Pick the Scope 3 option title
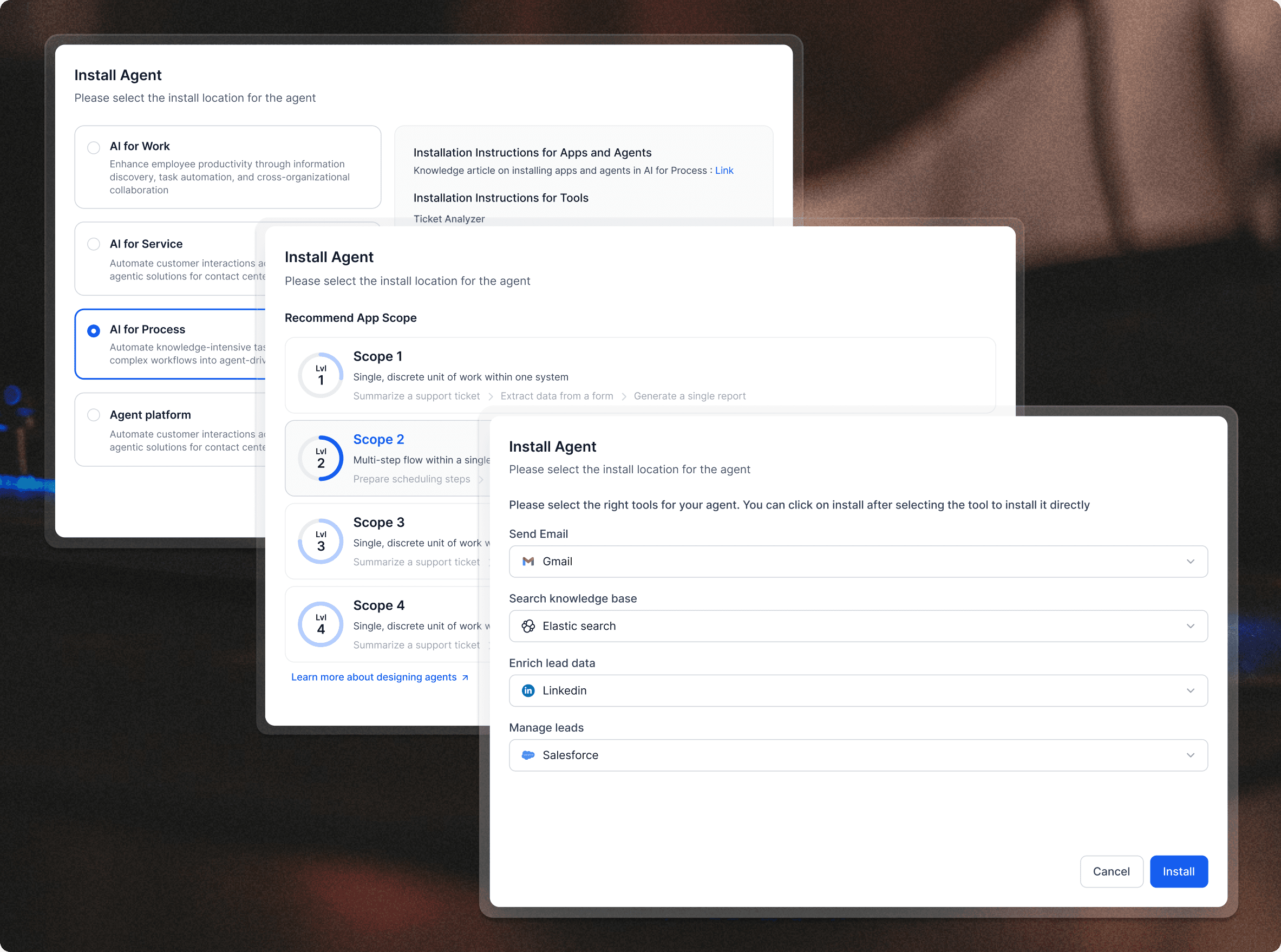This screenshot has height=952, width=1281. pos(378,522)
